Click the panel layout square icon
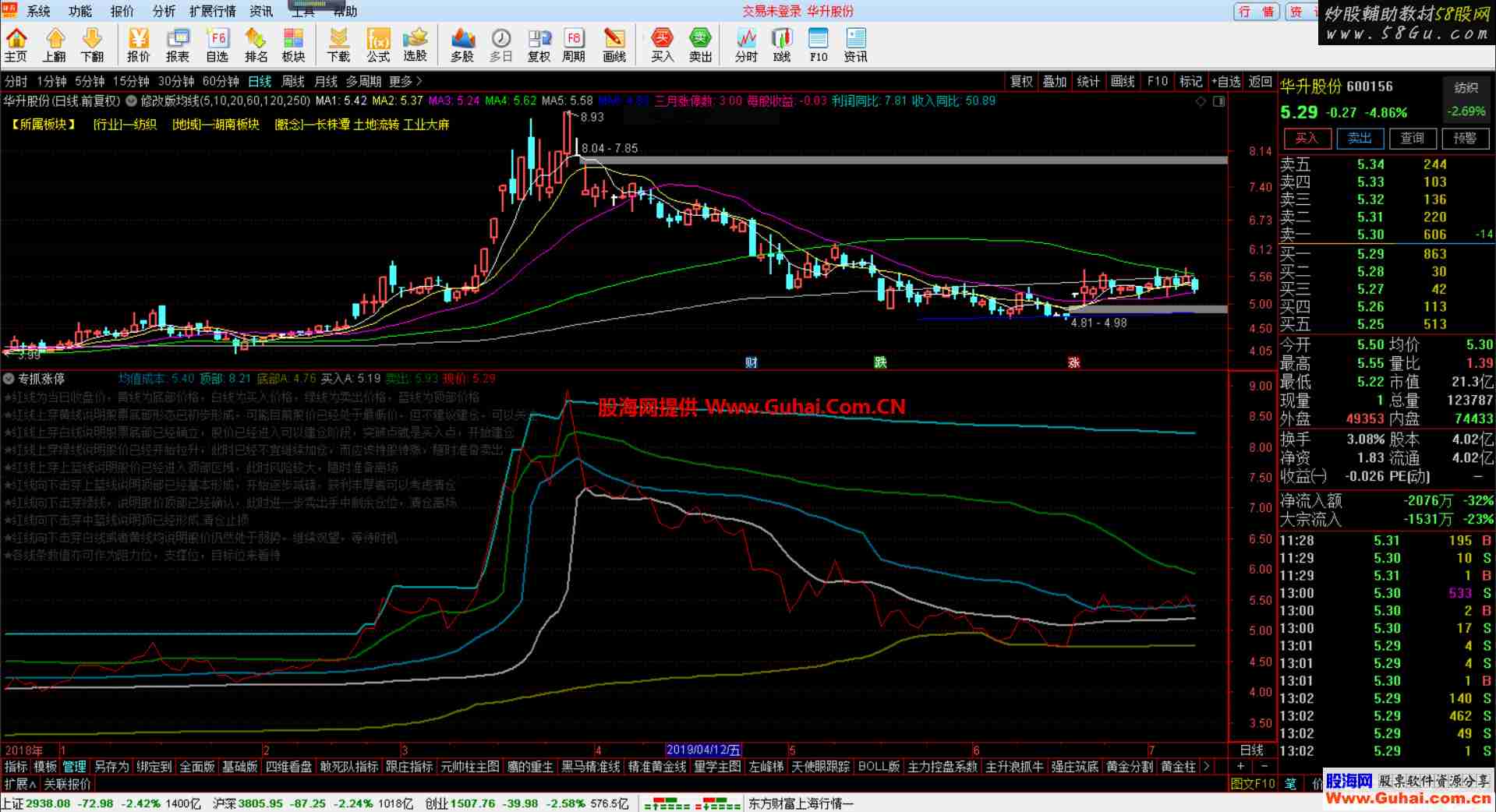This screenshot has width=1496, height=812. tap(1218, 101)
